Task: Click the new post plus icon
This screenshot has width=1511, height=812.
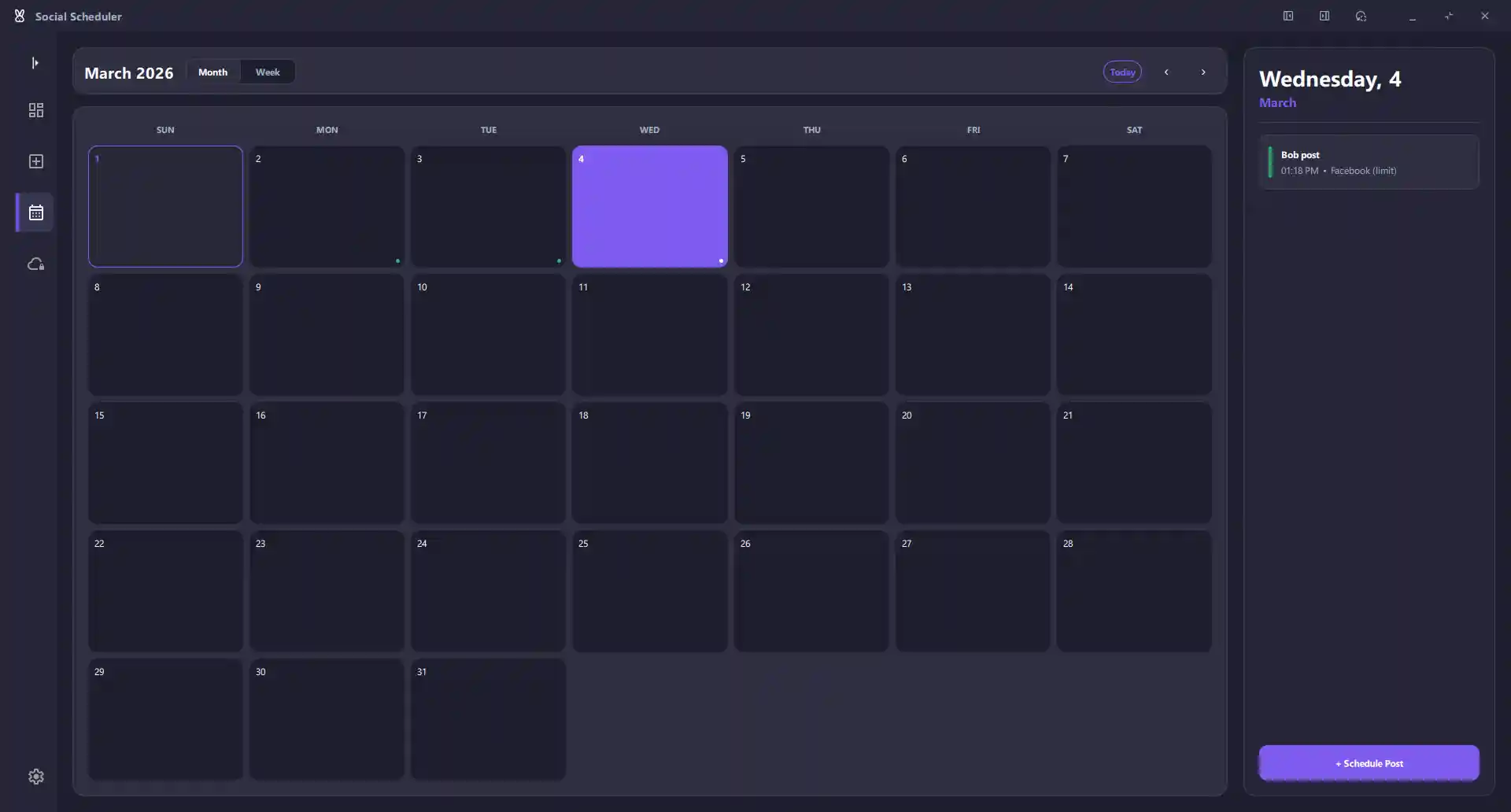Action: pos(35,161)
